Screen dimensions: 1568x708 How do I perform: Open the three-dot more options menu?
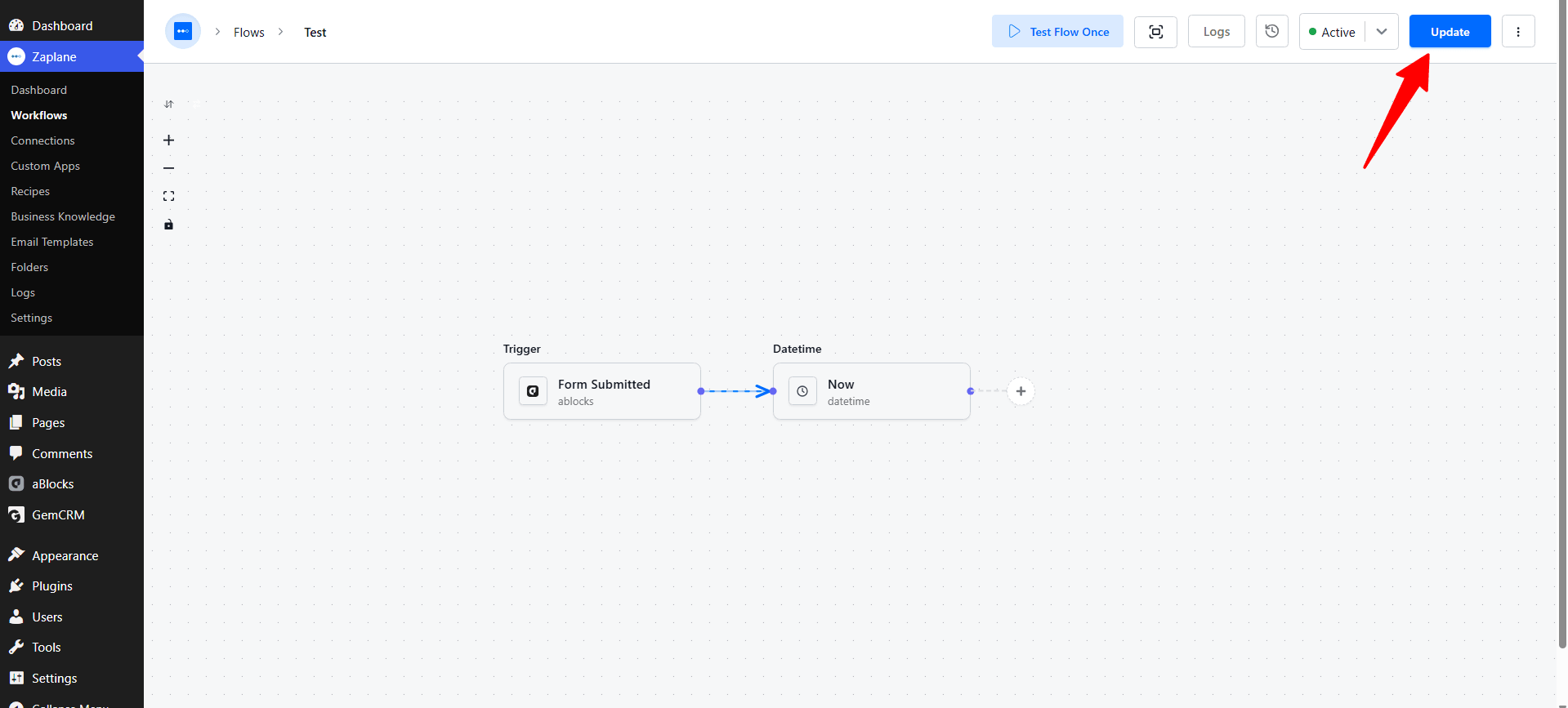coord(1518,32)
